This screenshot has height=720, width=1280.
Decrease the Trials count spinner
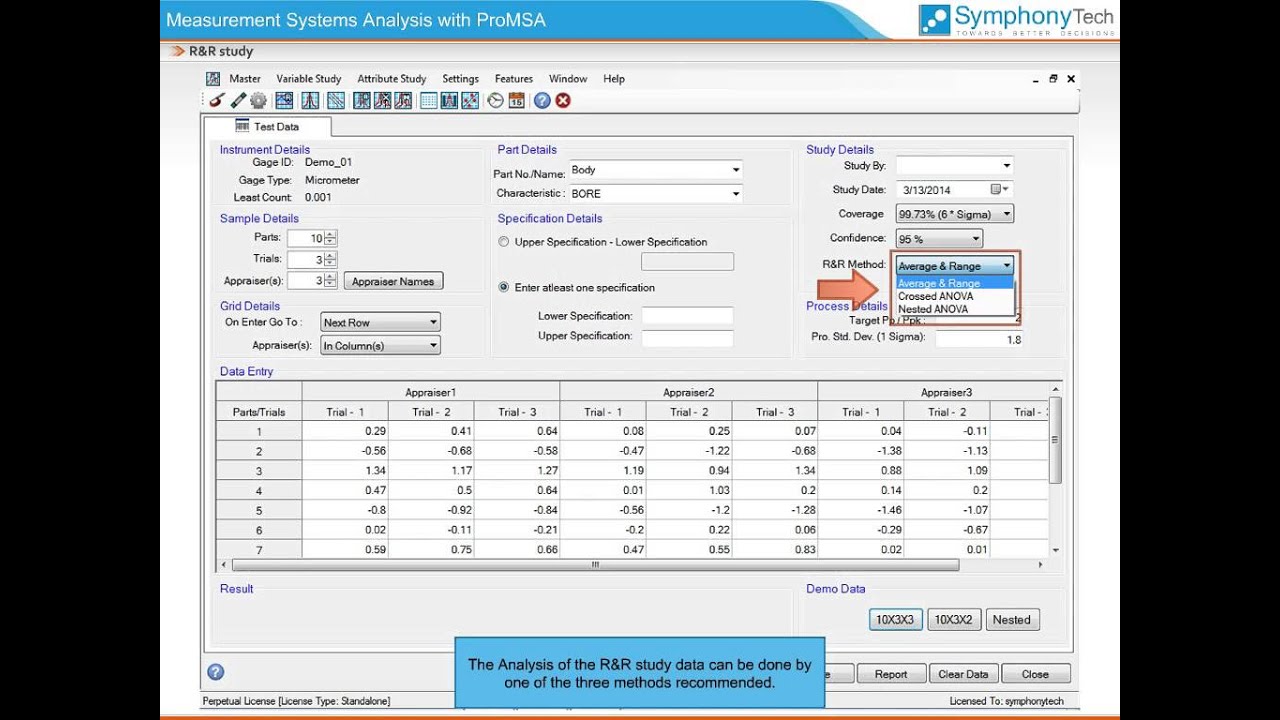pyautogui.click(x=331, y=264)
